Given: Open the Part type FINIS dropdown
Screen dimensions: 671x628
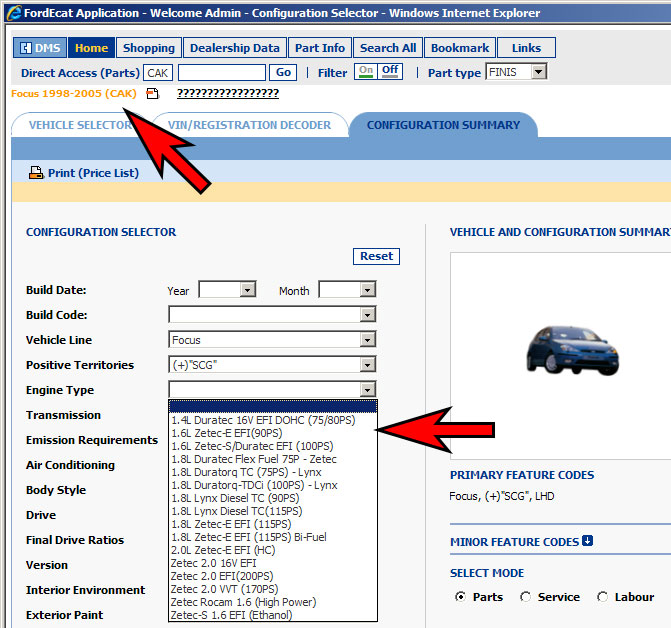Looking at the screenshot, I should click(x=539, y=72).
